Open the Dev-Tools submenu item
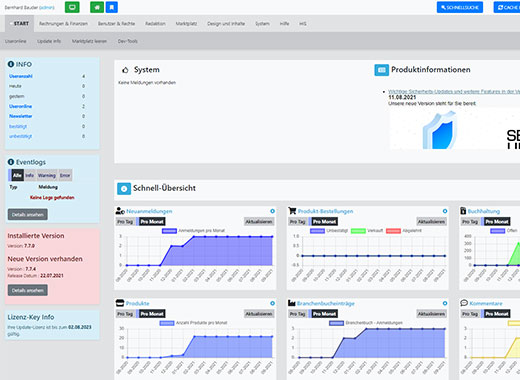The image size is (520, 380). (x=128, y=41)
